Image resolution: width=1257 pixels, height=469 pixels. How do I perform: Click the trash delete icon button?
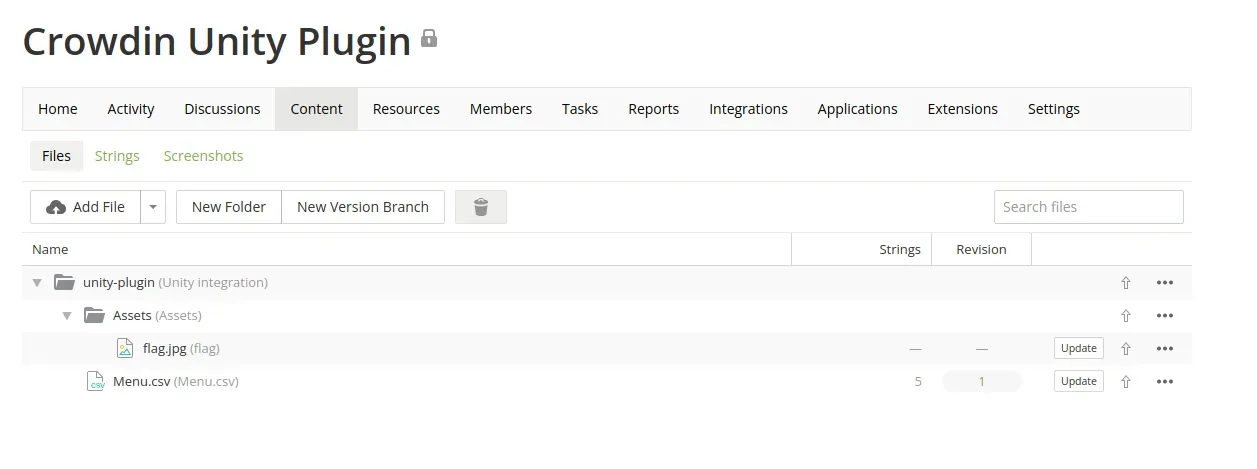pos(480,207)
